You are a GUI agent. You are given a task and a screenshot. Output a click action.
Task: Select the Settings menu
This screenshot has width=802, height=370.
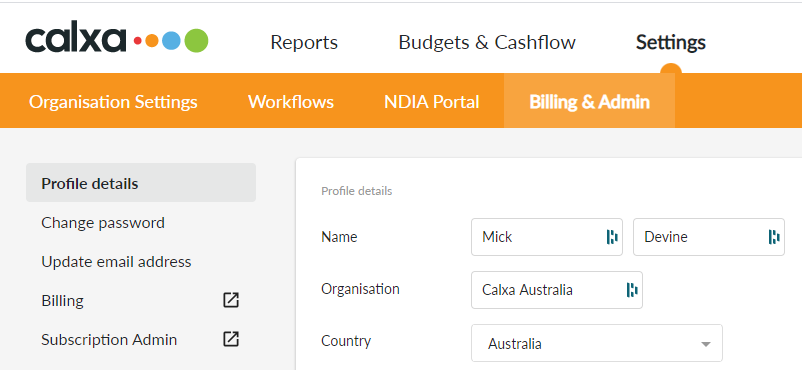671,42
